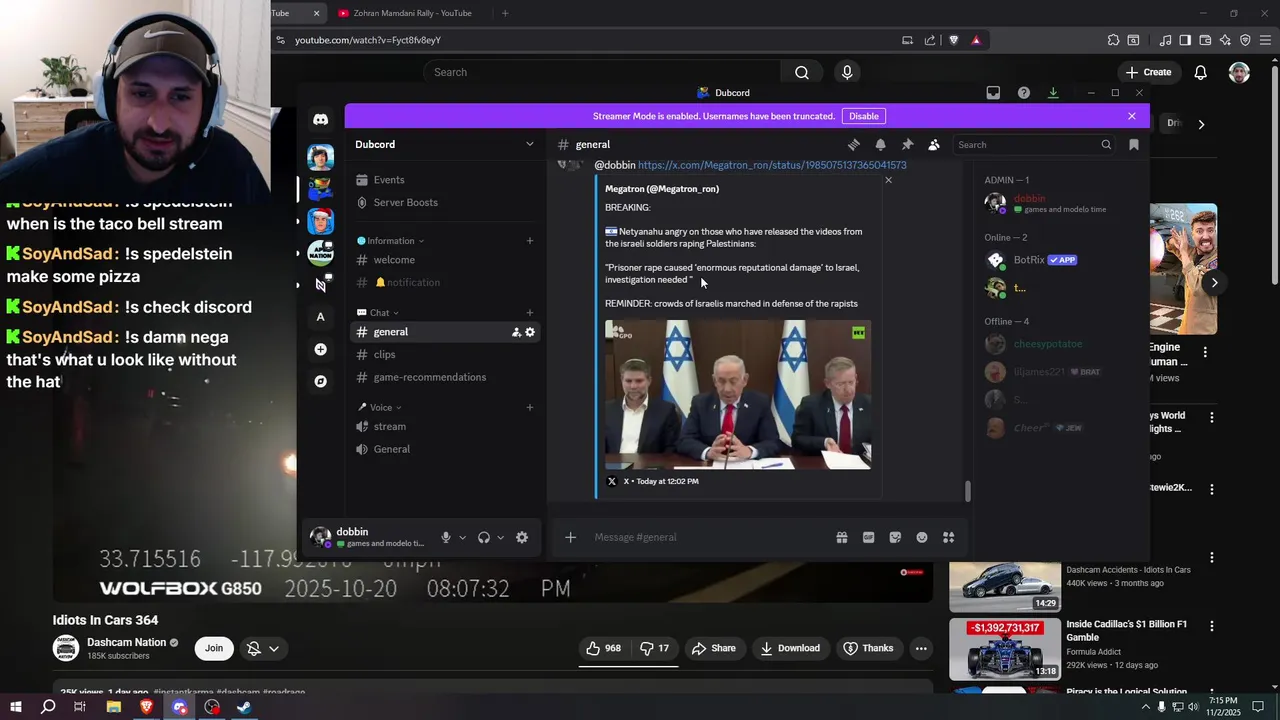This screenshot has width=1280, height=720.
Task: Join the stream voice channel
Action: coord(445,426)
